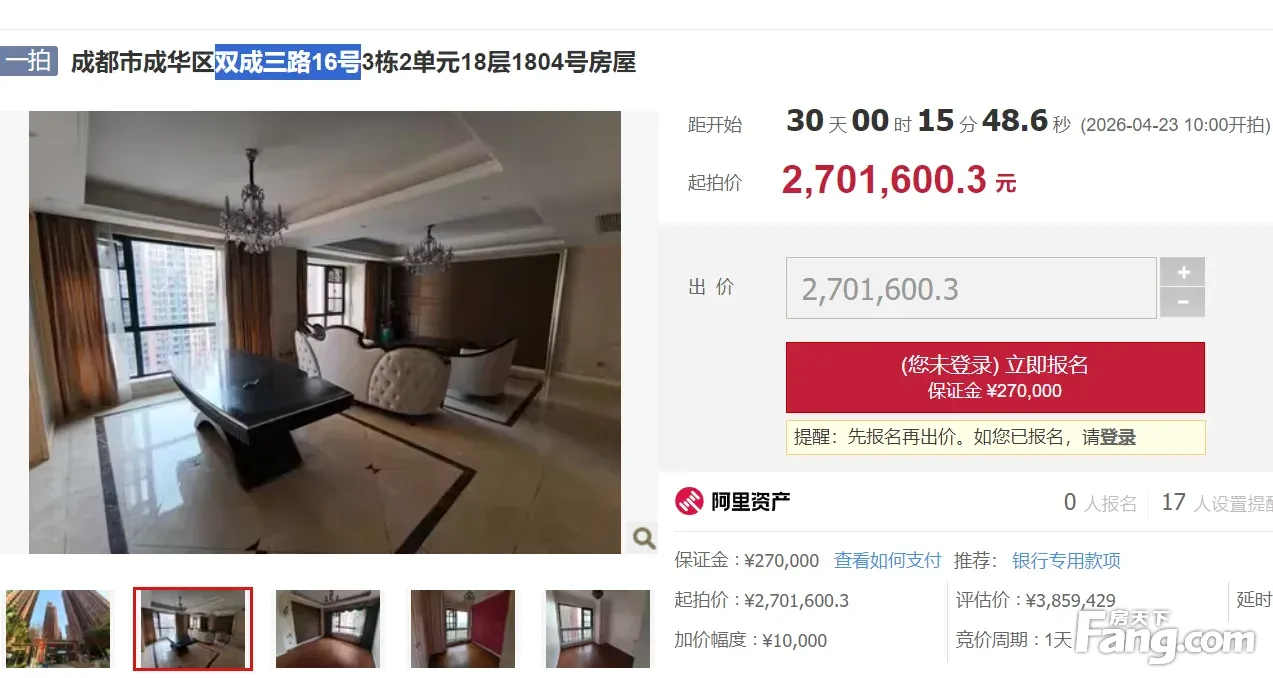Select the third room thumbnail
Screen dimensions: 1273x678
[x=328, y=629]
